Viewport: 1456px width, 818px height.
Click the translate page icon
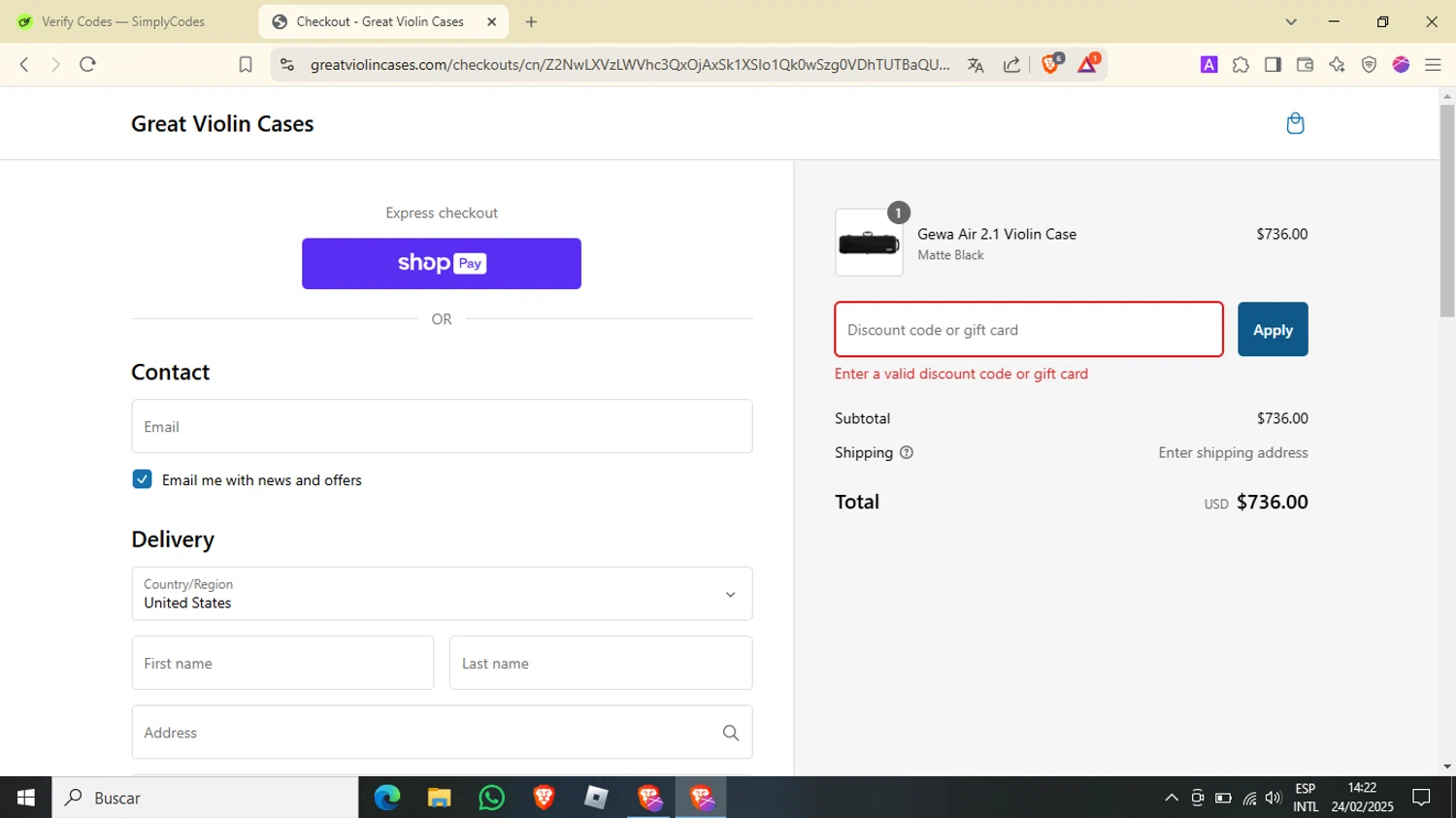click(x=976, y=65)
